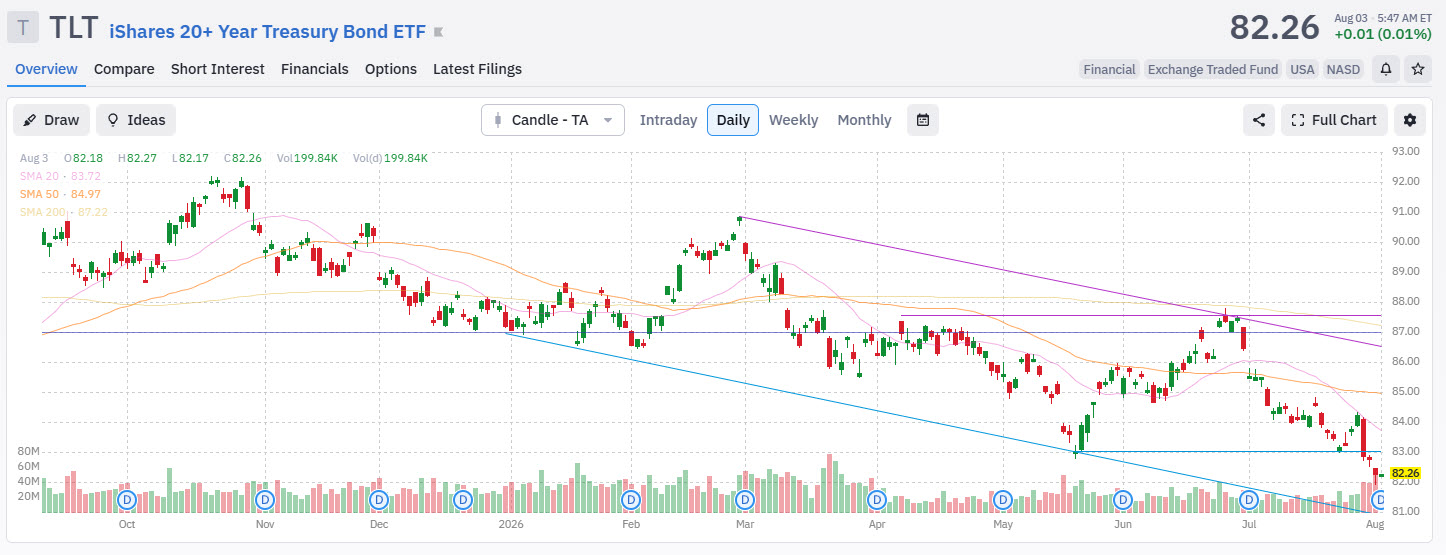Open chart settings gear icon

click(1410, 120)
